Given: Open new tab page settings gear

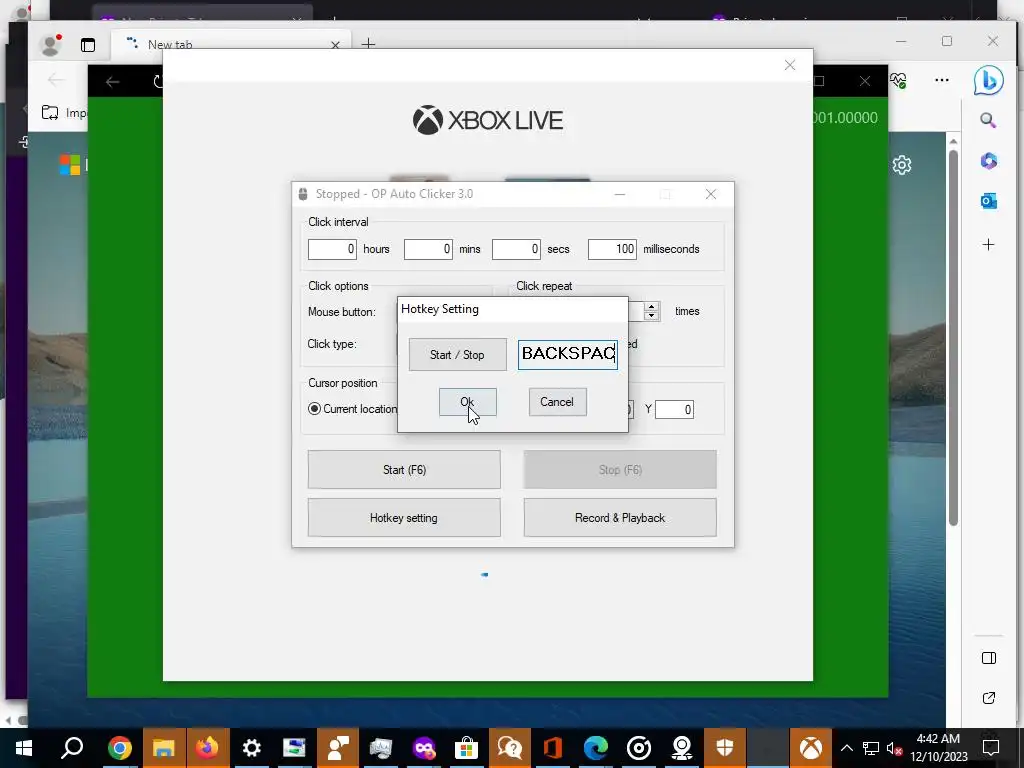Looking at the screenshot, I should pos(902,165).
